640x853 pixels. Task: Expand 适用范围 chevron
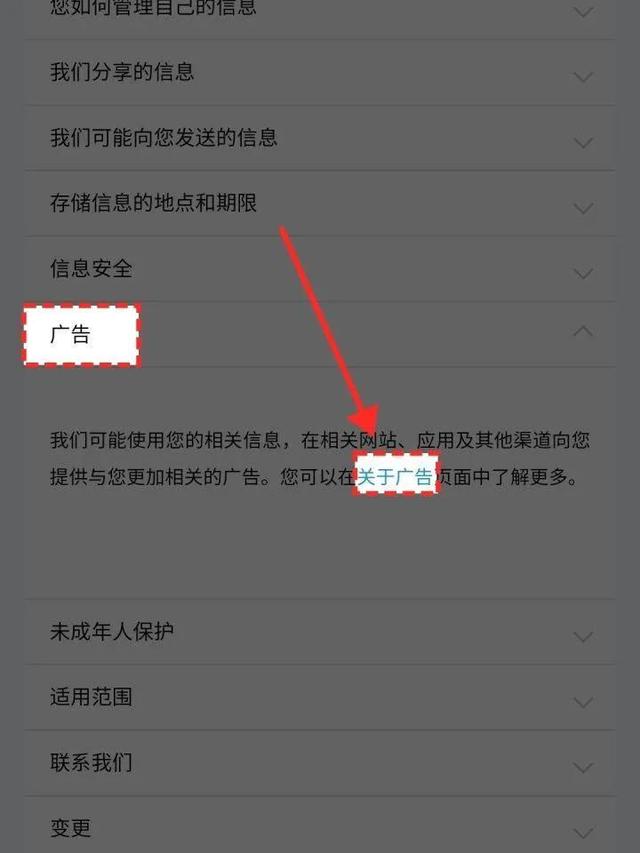pyautogui.click(x=583, y=702)
